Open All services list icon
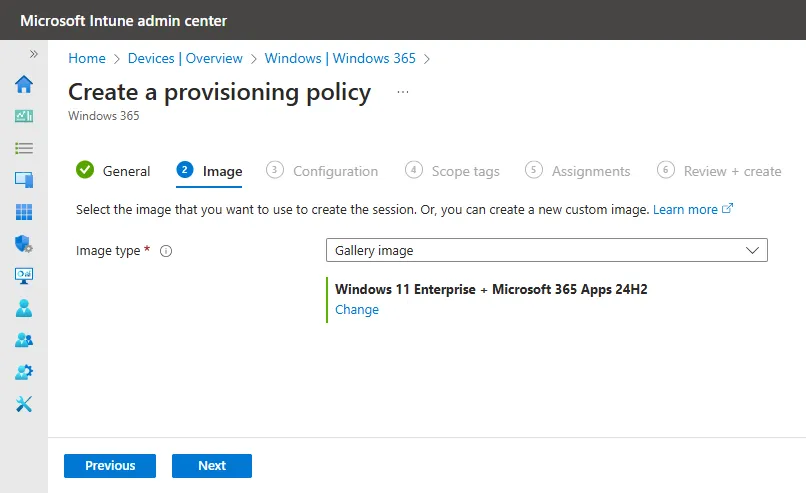Screen dimensions: 806x493 point(24,149)
